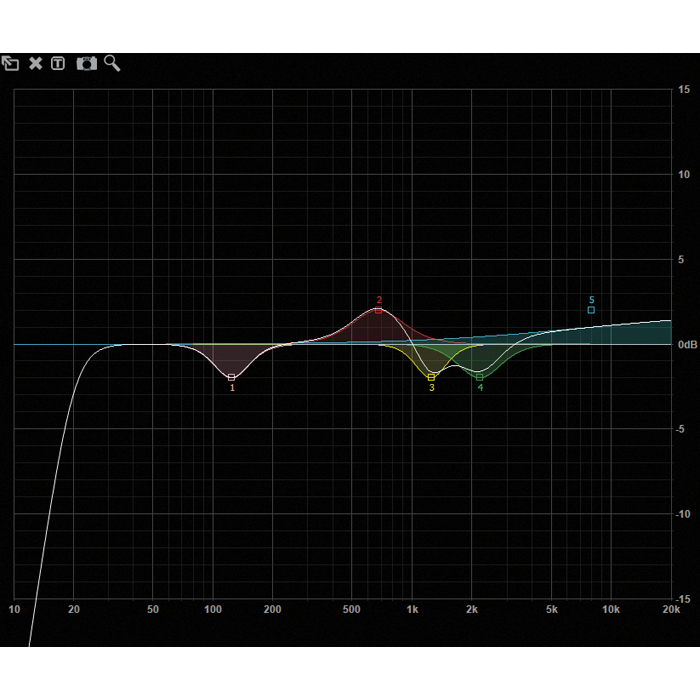
Task: Click the 0dB label on the right axis
Action: [x=687, y=345]
